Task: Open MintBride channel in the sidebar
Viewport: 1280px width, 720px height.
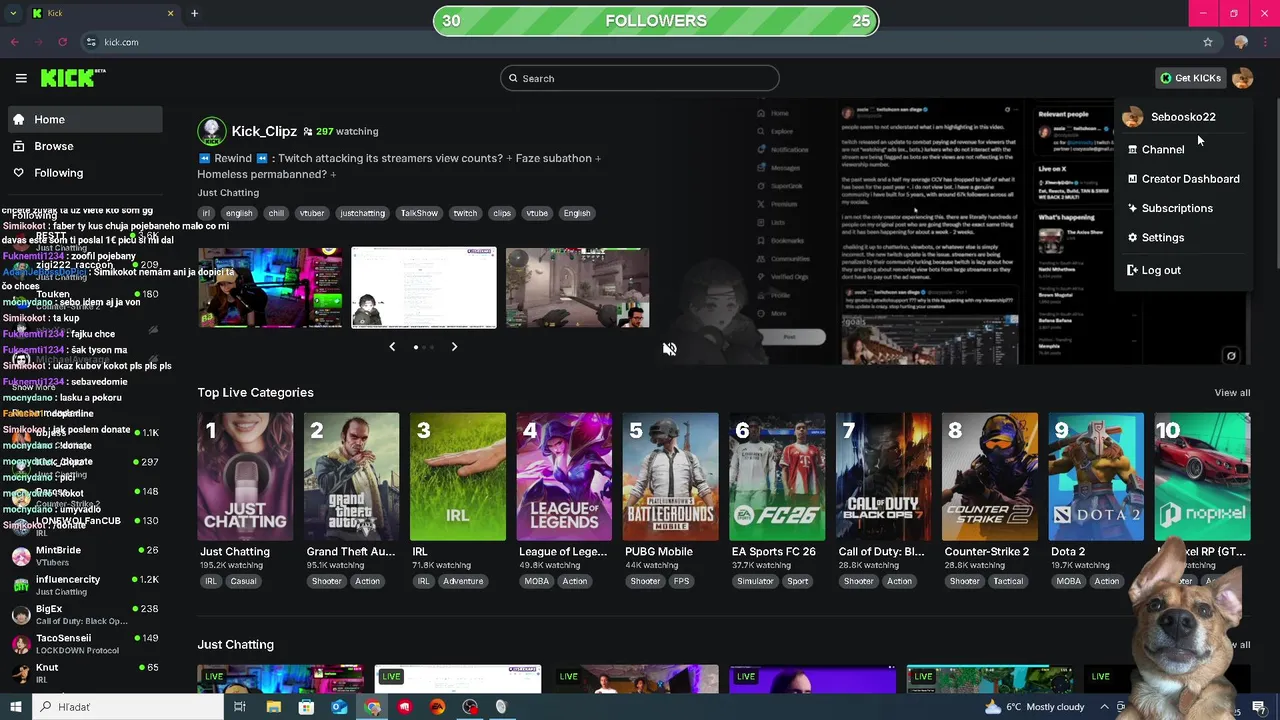Action: click(x=85, y=555)
